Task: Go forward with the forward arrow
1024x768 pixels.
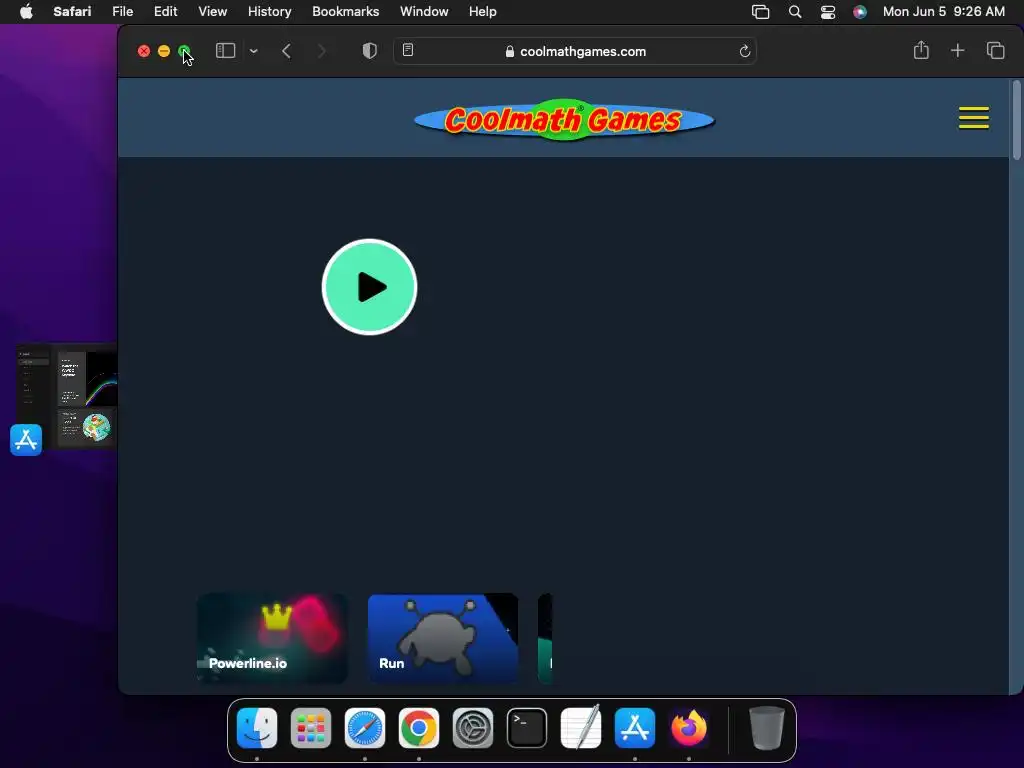Action: [x=321, y=51]
